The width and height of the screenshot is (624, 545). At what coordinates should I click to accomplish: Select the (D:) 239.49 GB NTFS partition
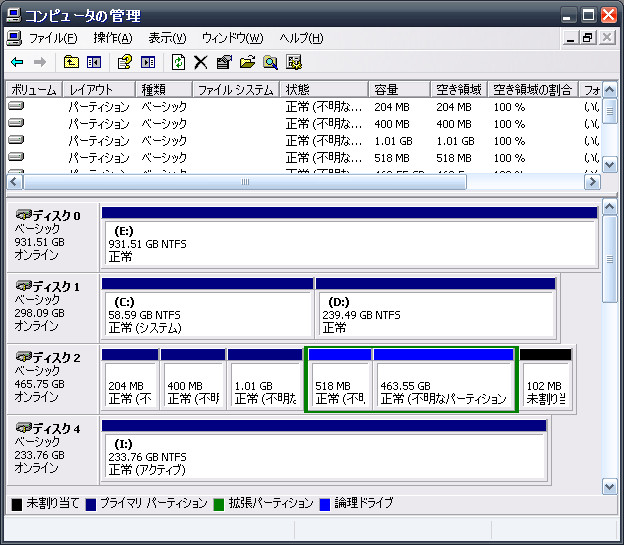coord(435,308)
